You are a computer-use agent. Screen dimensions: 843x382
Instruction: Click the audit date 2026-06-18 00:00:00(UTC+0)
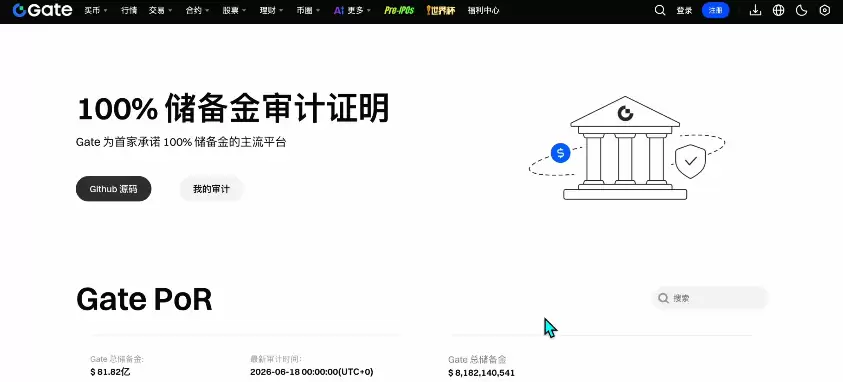point(312,372)
